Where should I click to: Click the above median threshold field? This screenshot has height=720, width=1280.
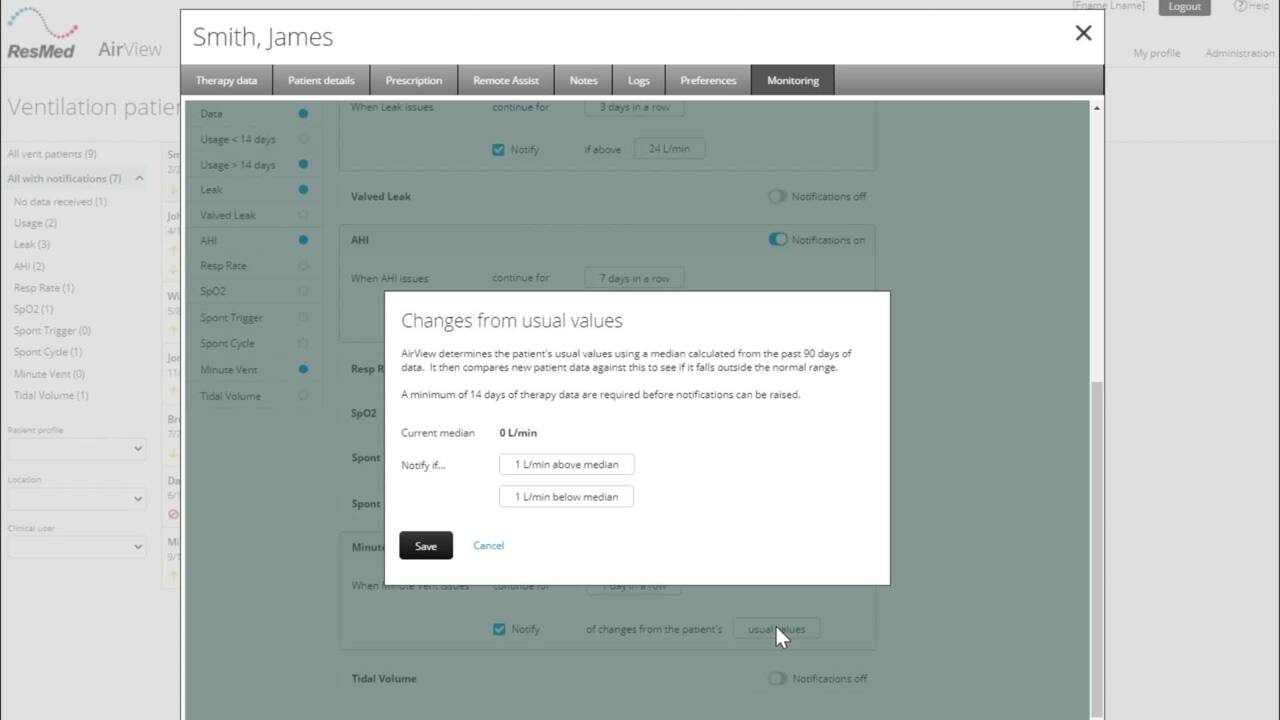[x=566, y=465]
